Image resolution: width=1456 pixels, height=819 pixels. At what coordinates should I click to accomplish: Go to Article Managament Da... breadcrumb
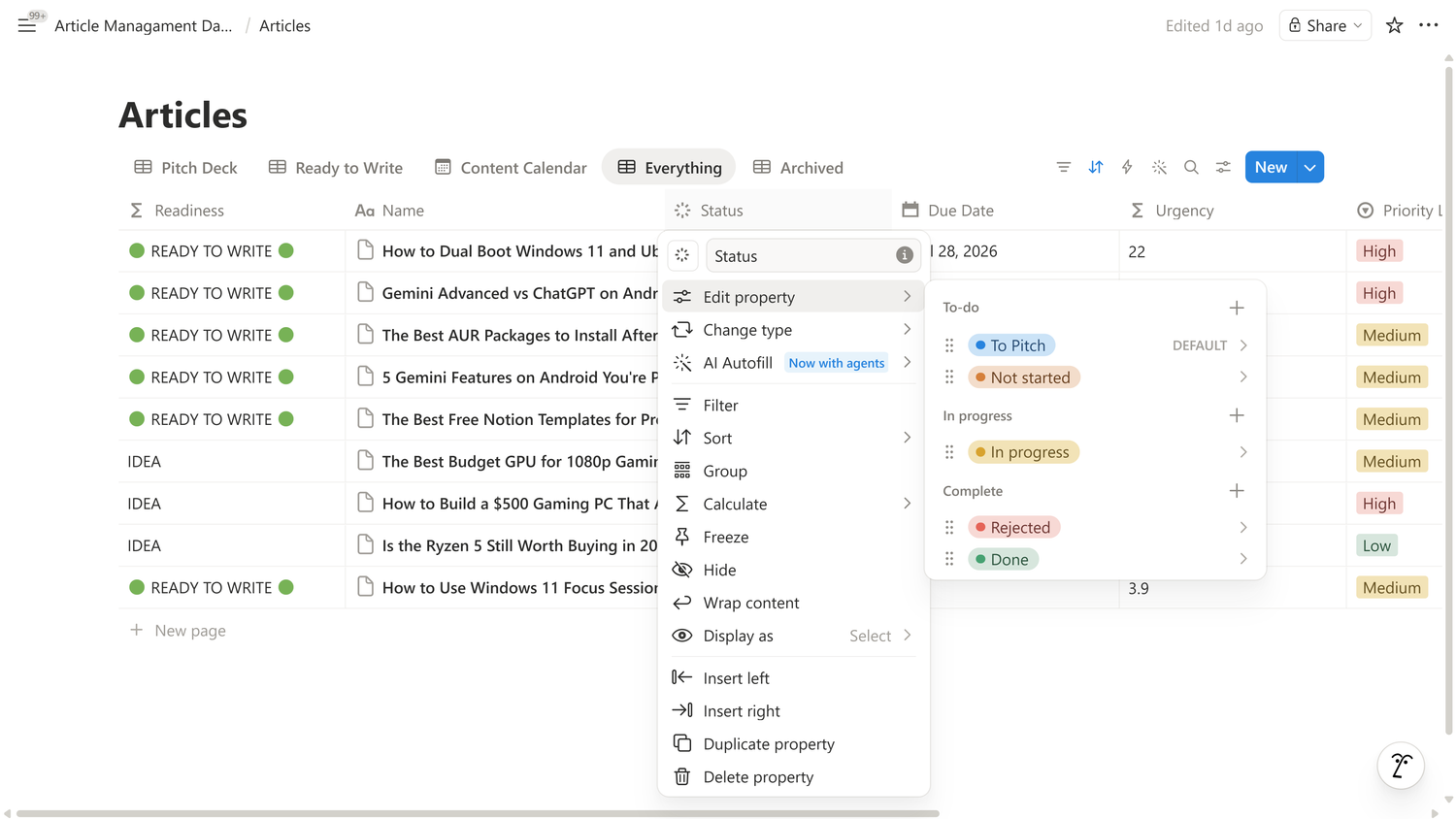[144, 25]
